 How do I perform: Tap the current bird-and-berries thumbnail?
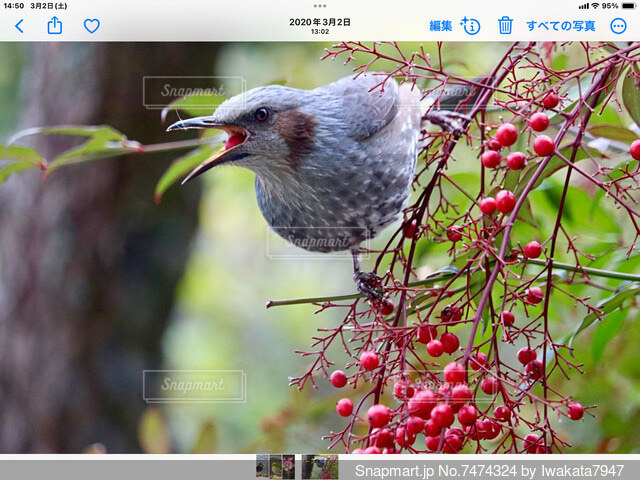[320, 467]
